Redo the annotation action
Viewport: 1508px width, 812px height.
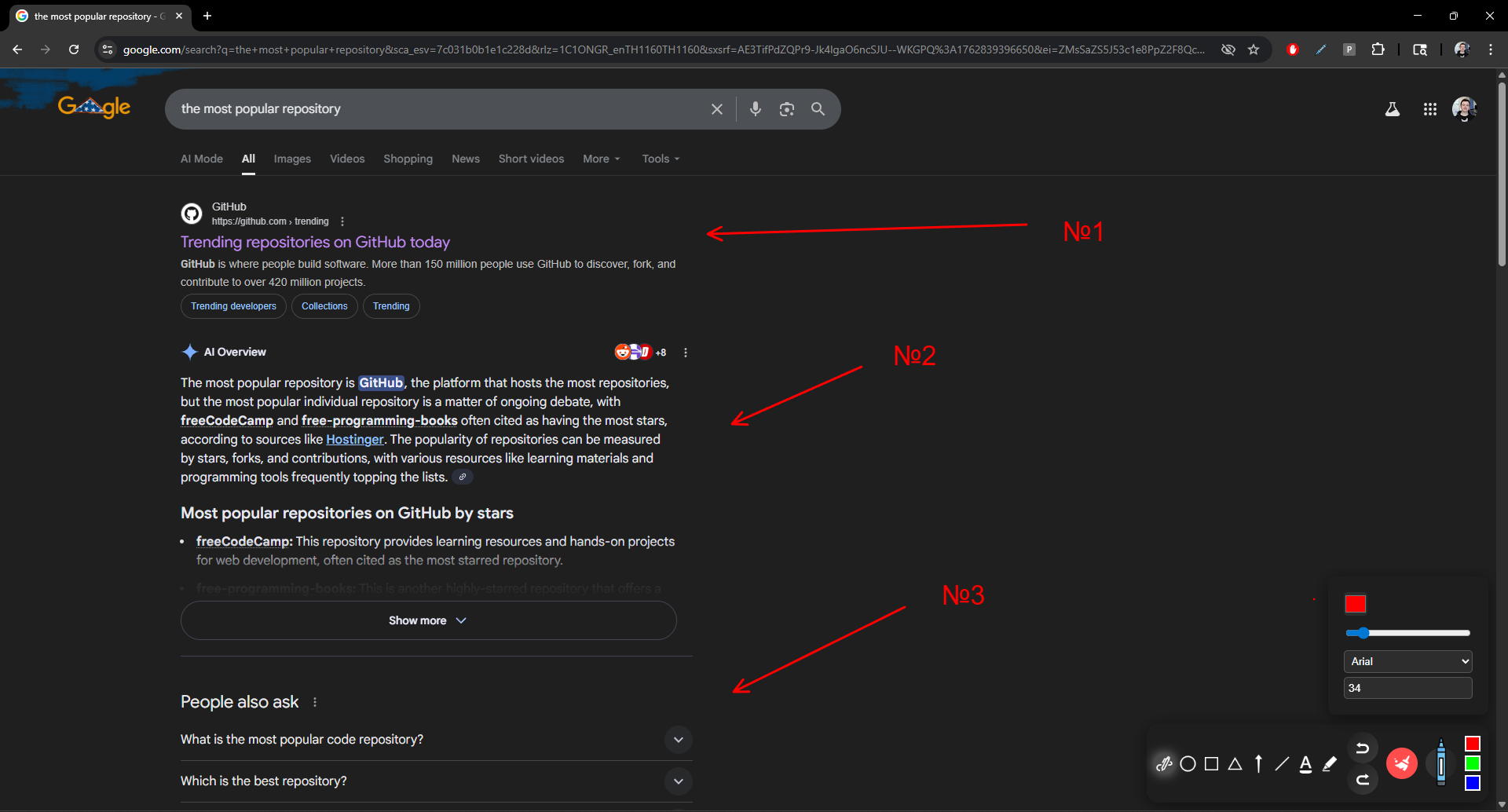point(1363,780)
